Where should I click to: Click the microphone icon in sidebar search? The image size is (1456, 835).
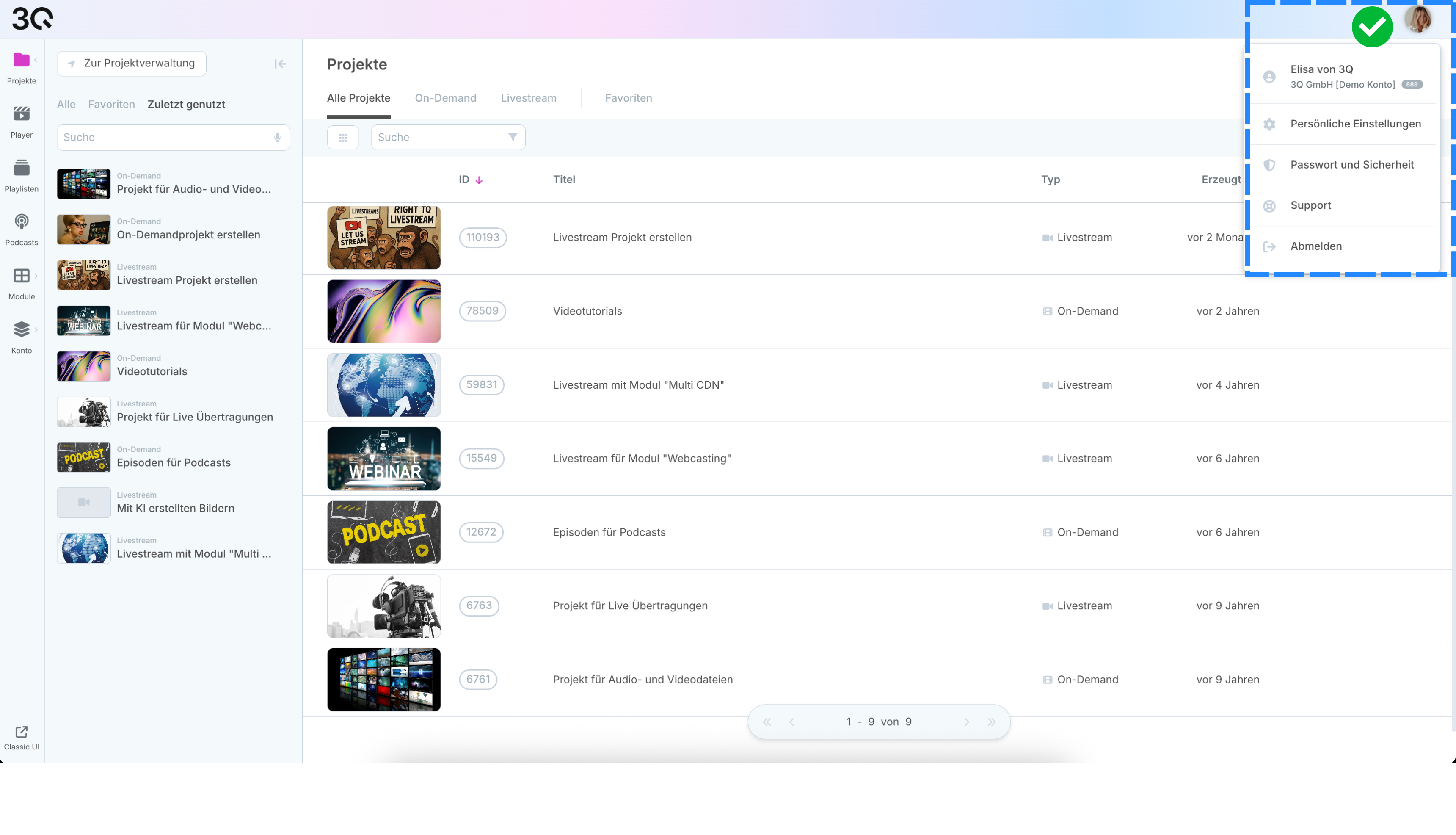click(x=277, y=138)
